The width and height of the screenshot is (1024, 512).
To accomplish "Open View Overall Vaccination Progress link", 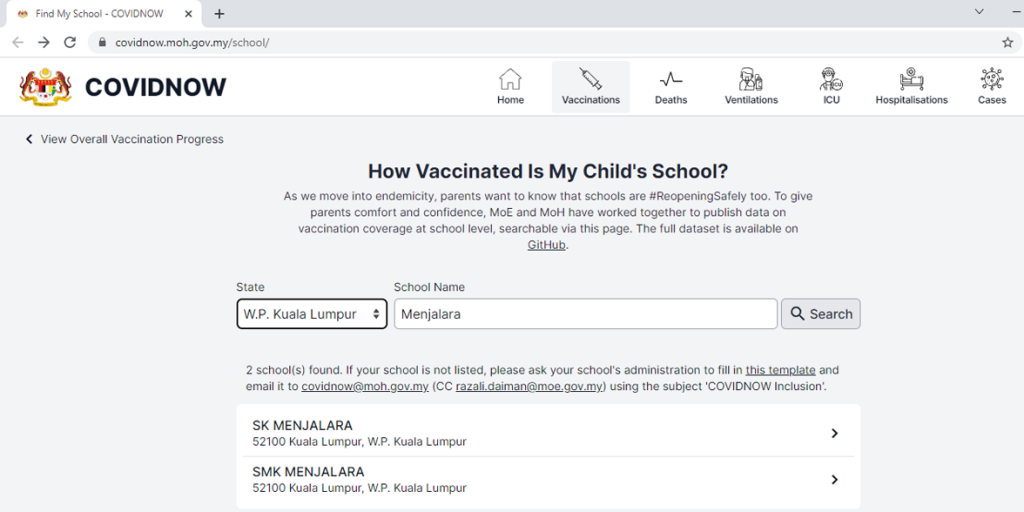I will [x=125, y=139].
